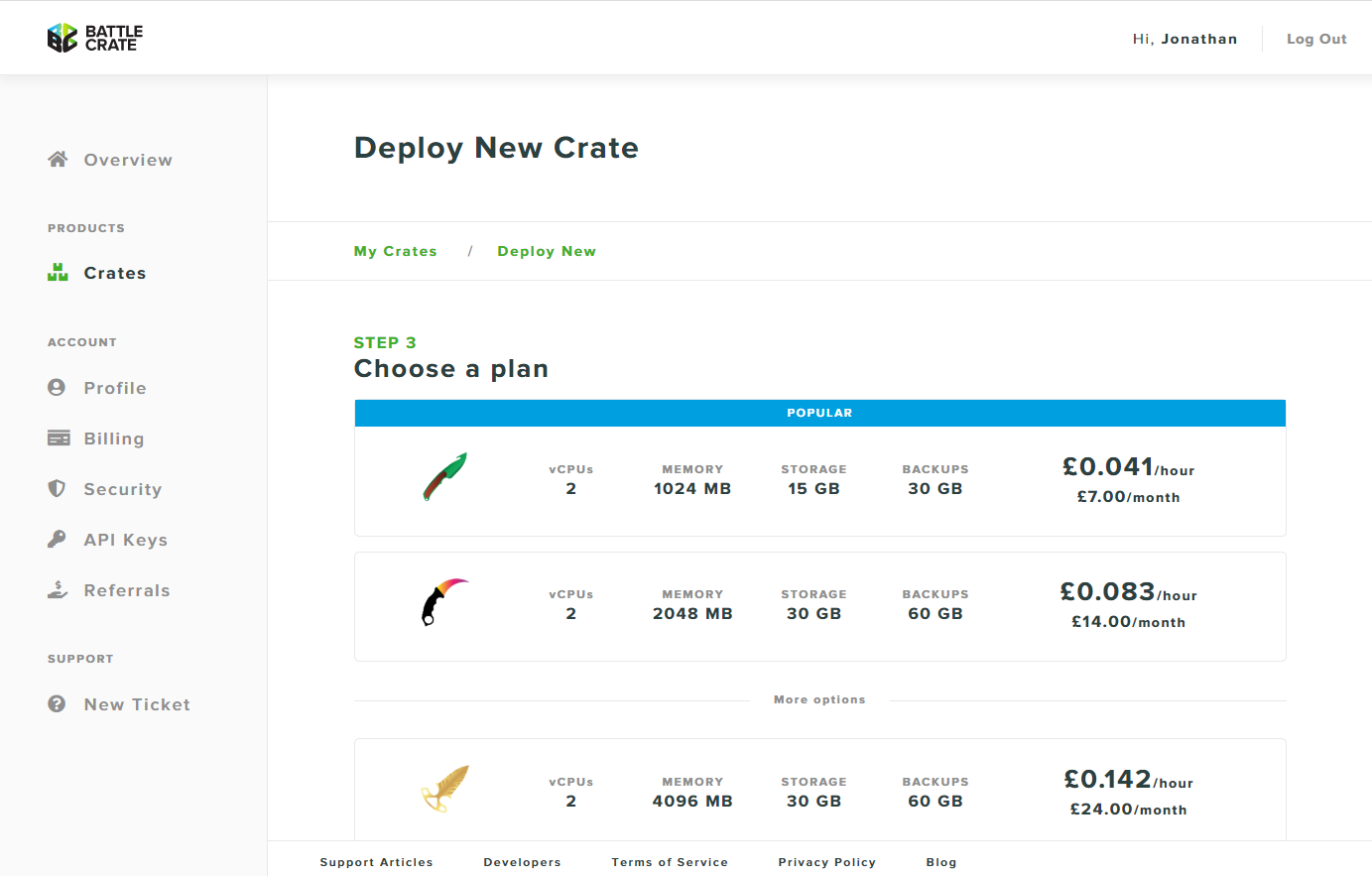Click the Hi, Jonathan user greeting

click(x=1185, y=39)
